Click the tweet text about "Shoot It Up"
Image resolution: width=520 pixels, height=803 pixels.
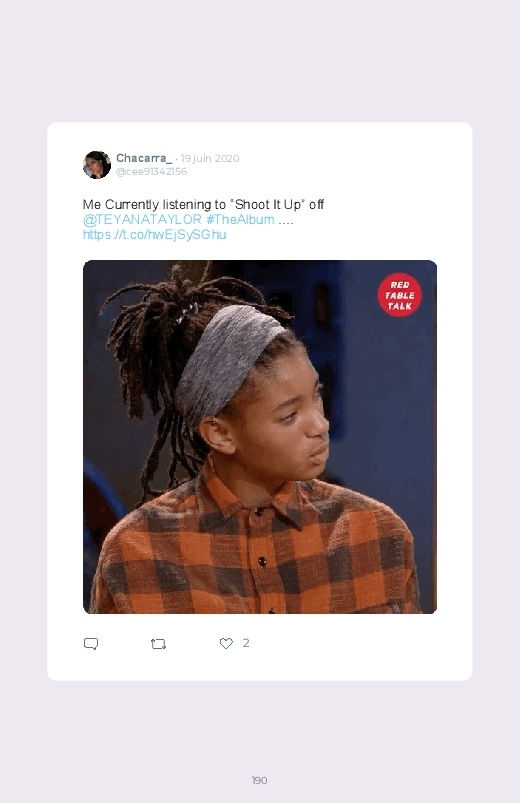203,205
